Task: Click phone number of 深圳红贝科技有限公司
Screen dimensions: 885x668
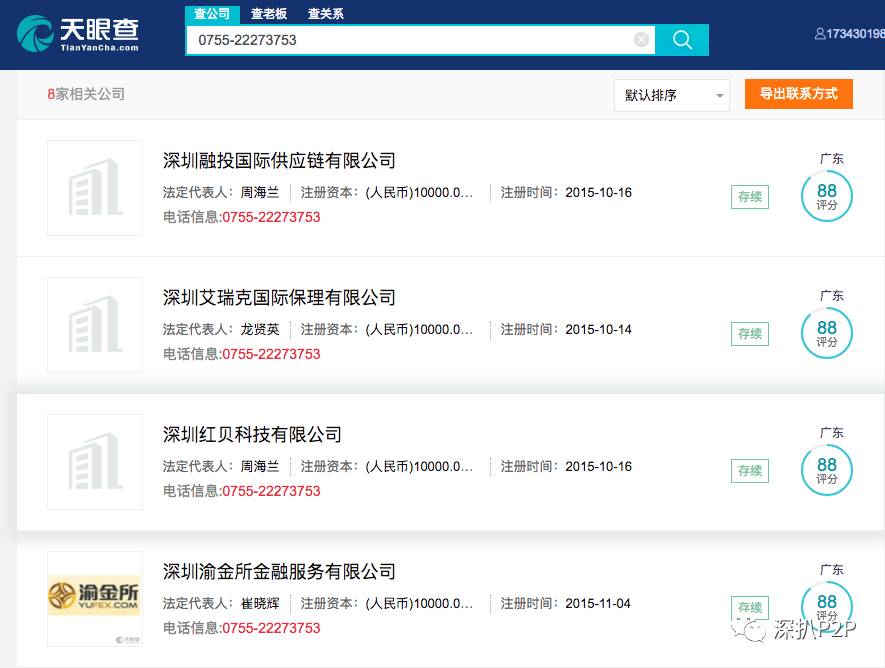Action: point(271,491)
